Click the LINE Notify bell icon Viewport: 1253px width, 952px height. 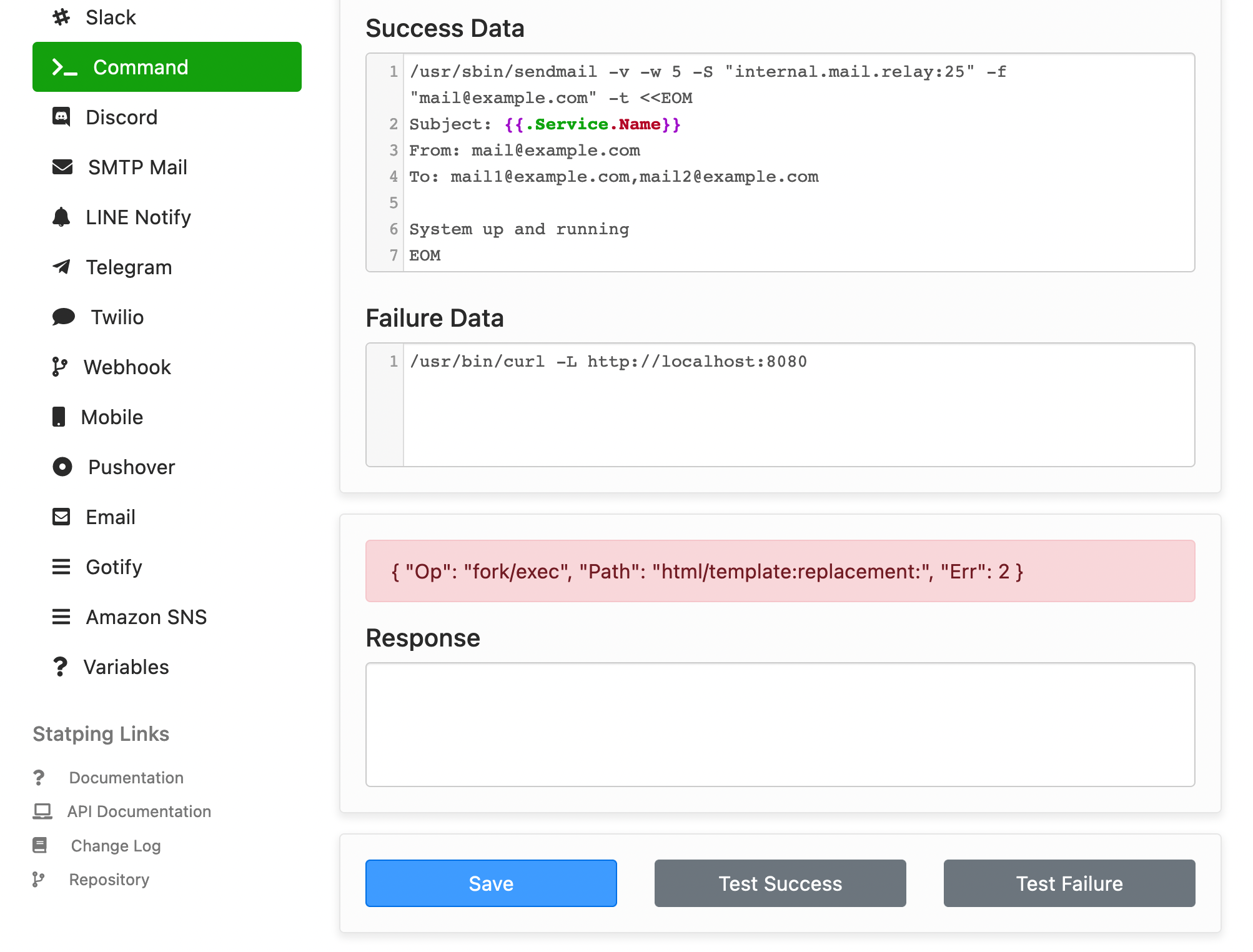click(x=61, y=217)
